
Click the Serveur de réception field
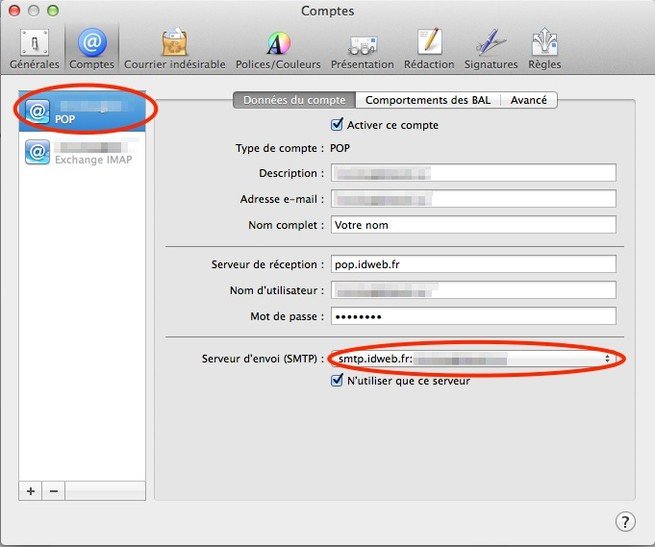(472, 264)
